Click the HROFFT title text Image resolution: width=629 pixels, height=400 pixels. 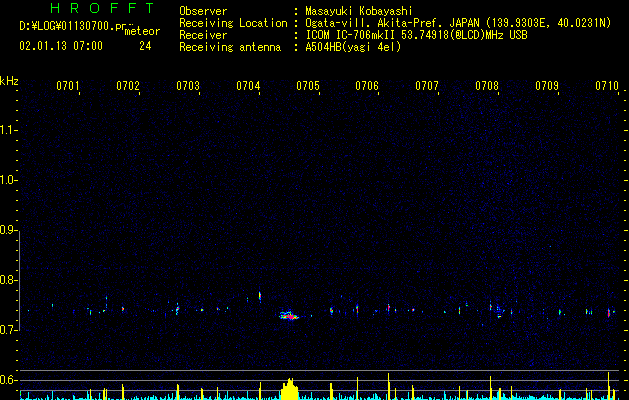click(x=103, y=8)
